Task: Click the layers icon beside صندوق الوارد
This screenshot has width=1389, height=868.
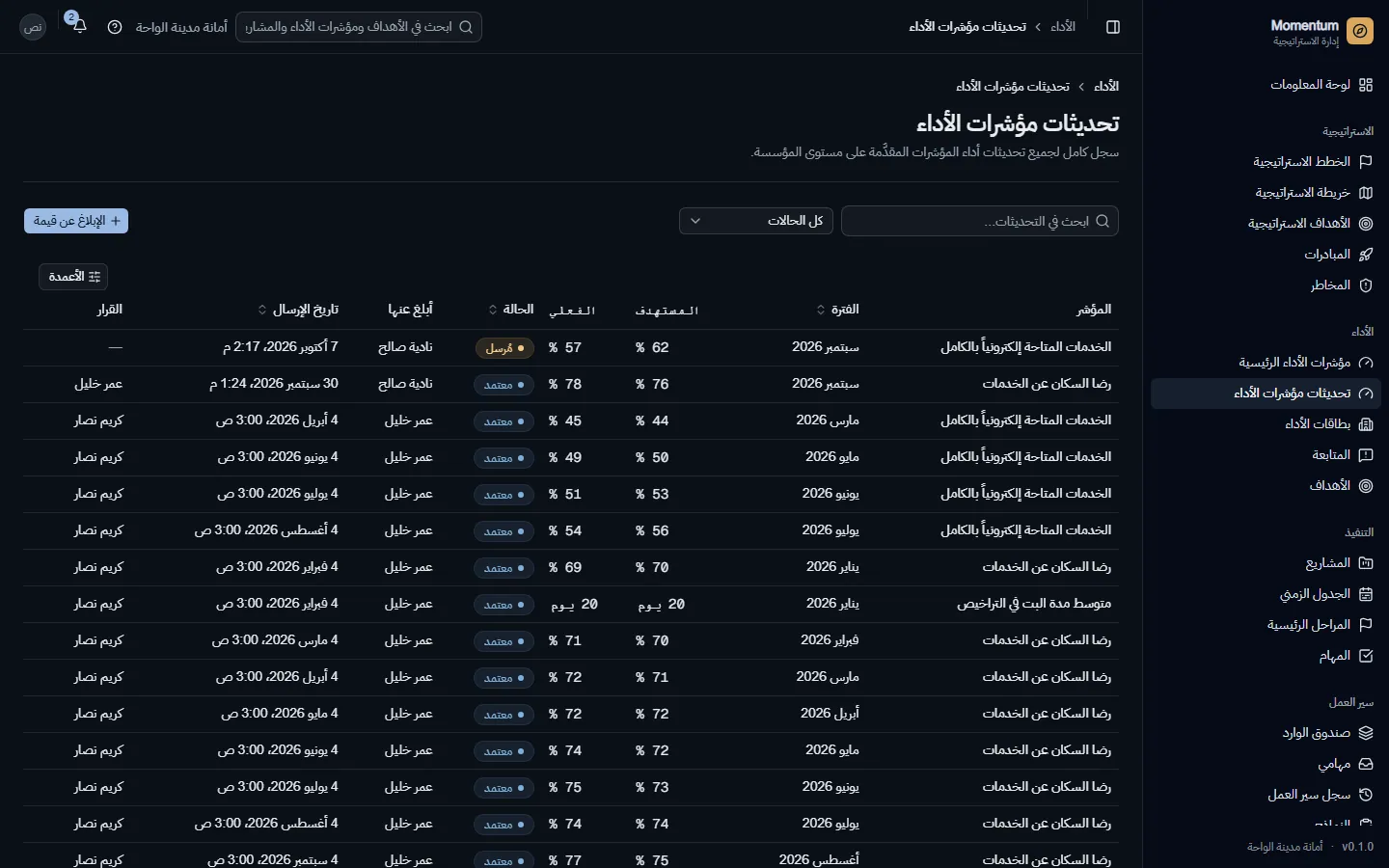Action: tap(1366, 733)
